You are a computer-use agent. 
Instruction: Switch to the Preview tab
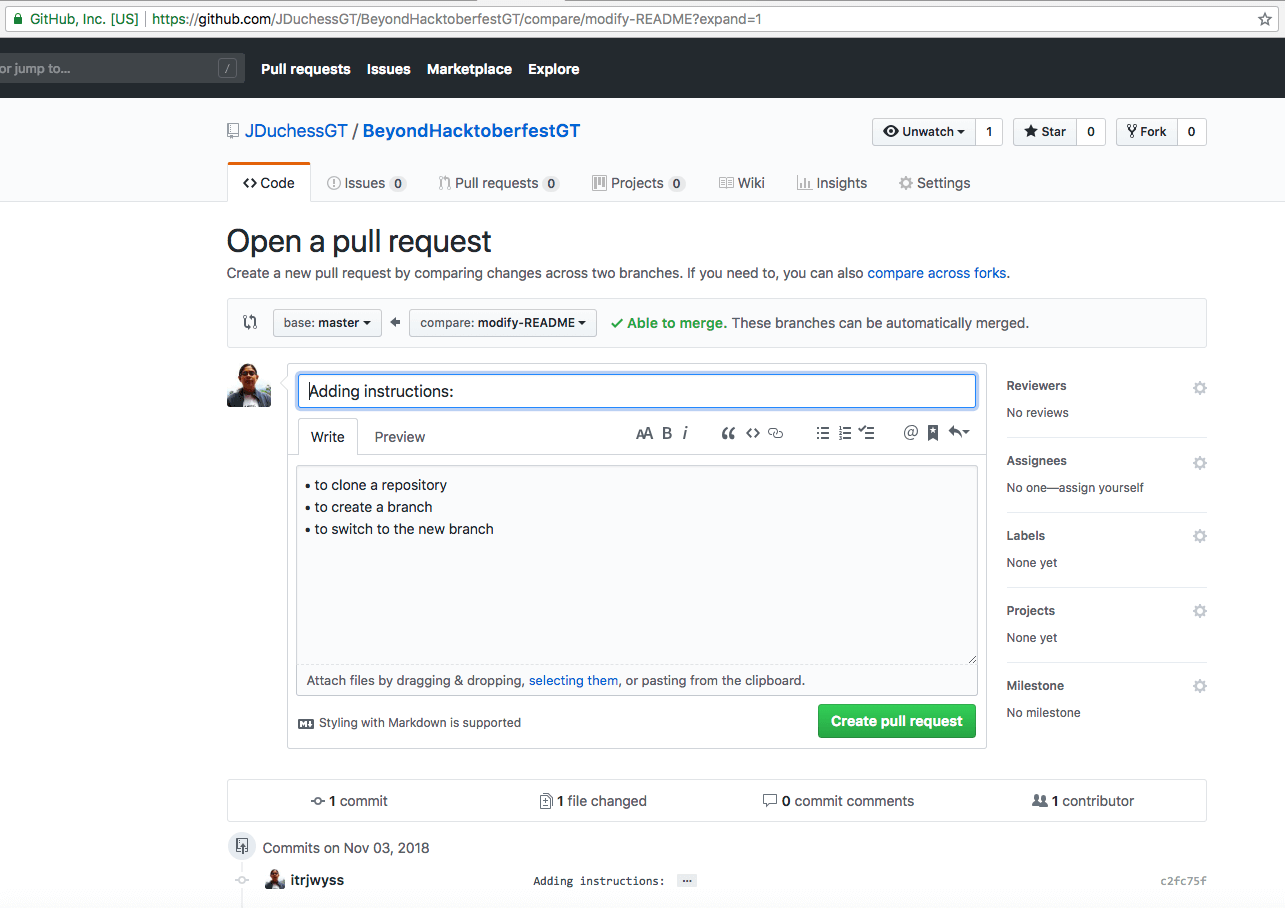(x=400, y=437)
